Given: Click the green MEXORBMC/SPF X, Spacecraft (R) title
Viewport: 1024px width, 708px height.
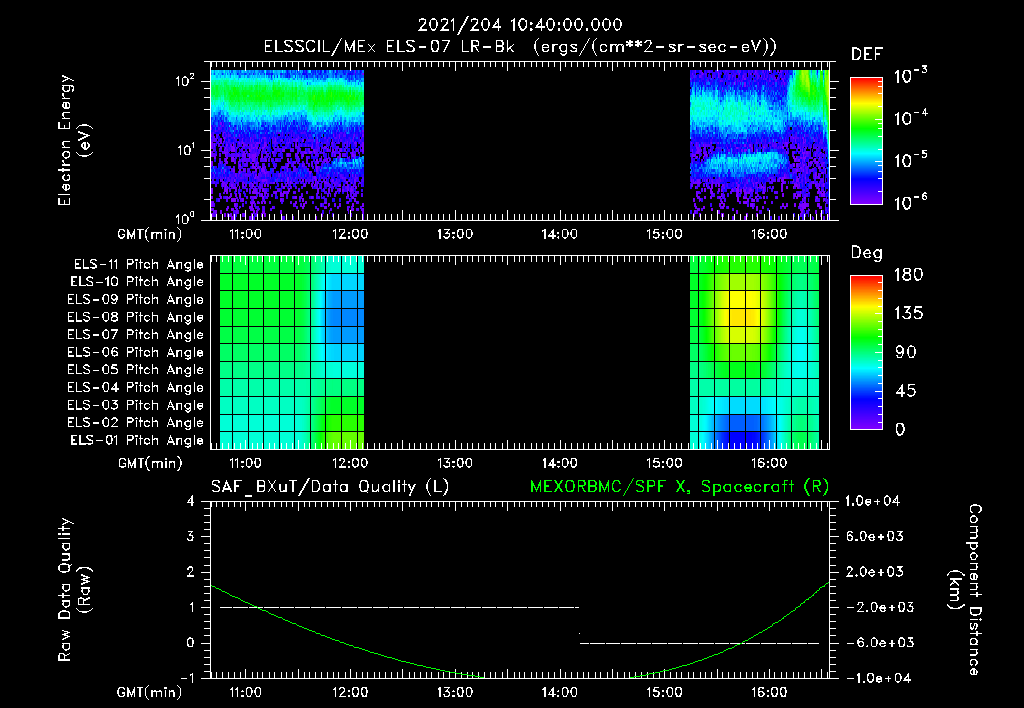Looking at the screenshot, I should 679,487.
